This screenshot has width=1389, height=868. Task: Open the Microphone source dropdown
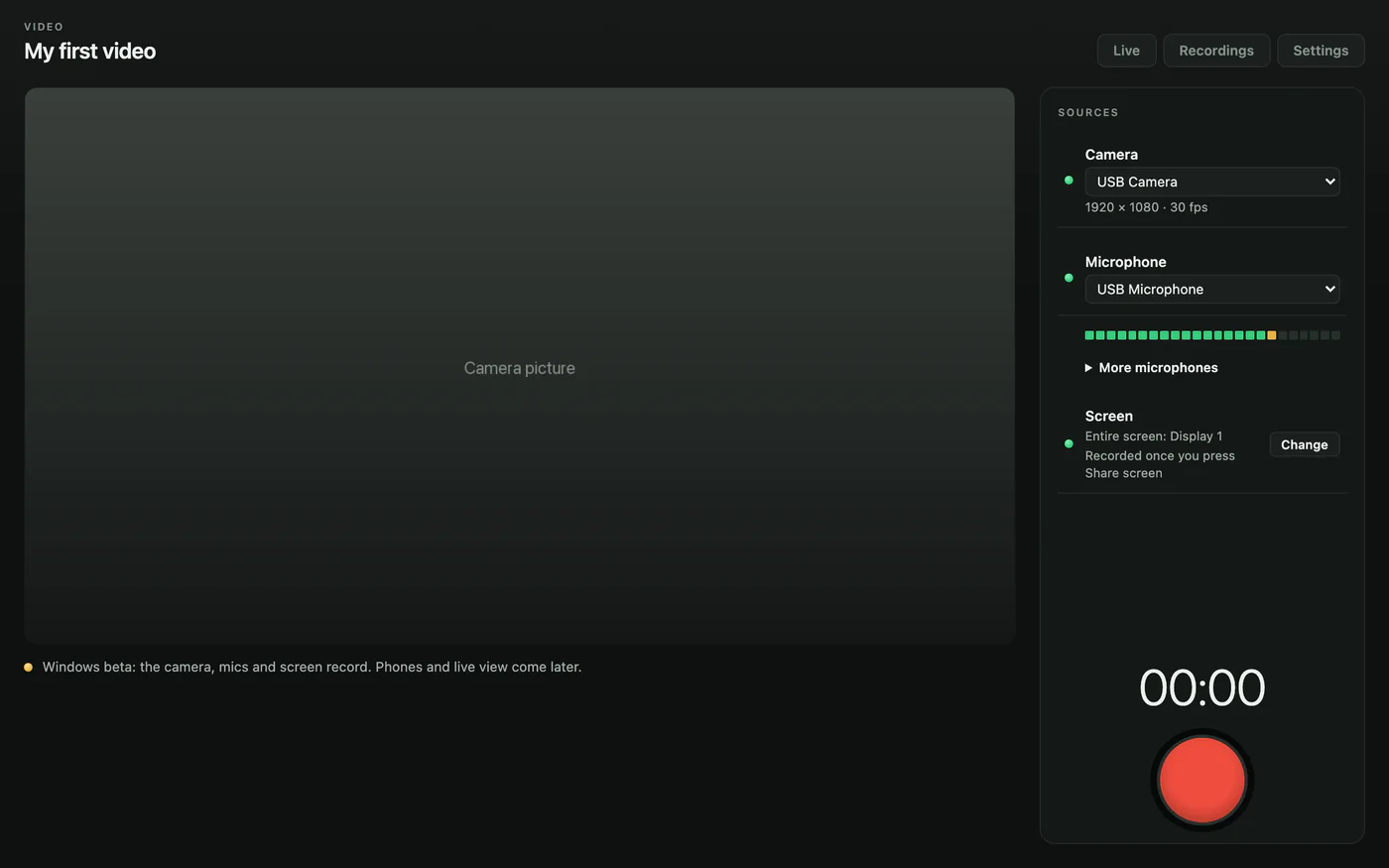click(1212, 289)
